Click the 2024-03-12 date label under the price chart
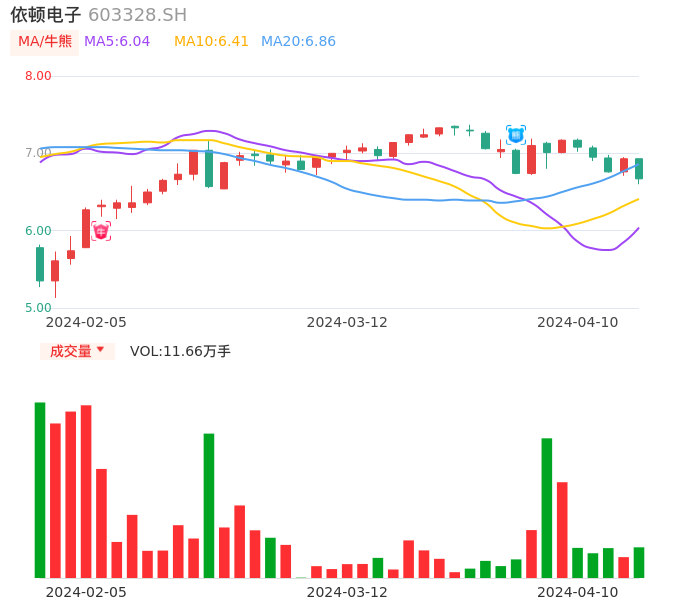Image resolution: width=686 pixels, height=606 pixels. point(347,322)
